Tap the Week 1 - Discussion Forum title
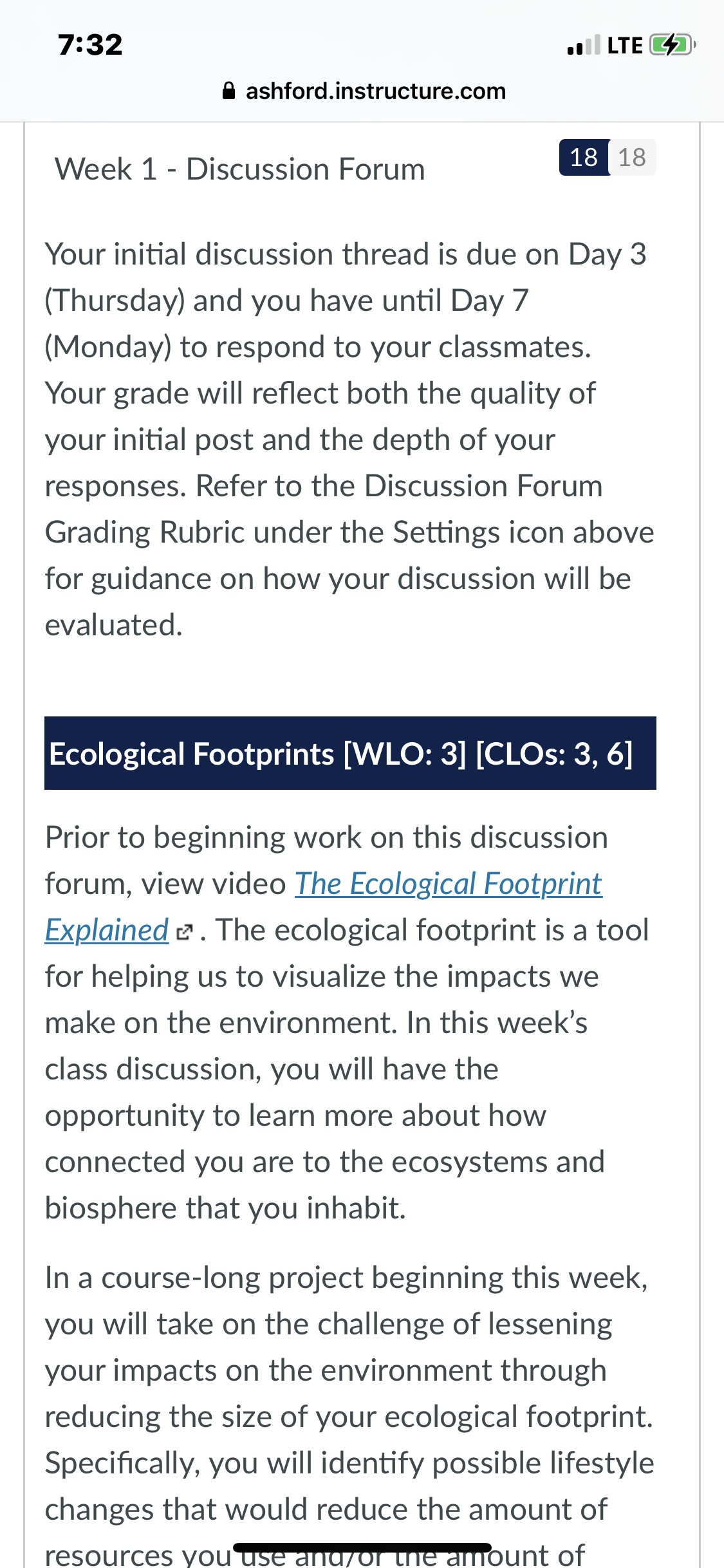Image resolution: width=724 pixels, height=1568 pixels. (240, 169)
